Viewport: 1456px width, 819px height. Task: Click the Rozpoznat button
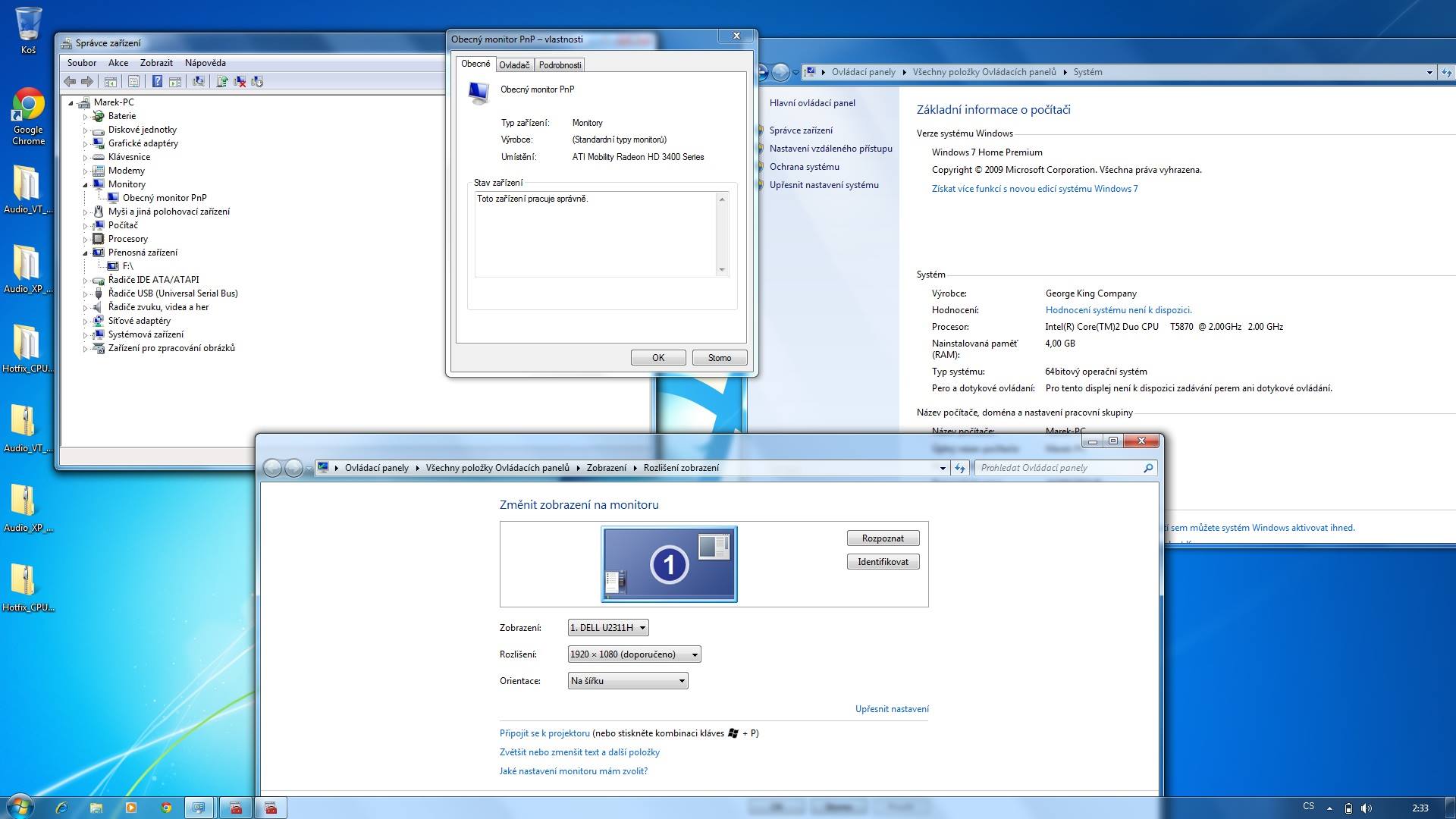pyautogui.click(x=883, y=538)
